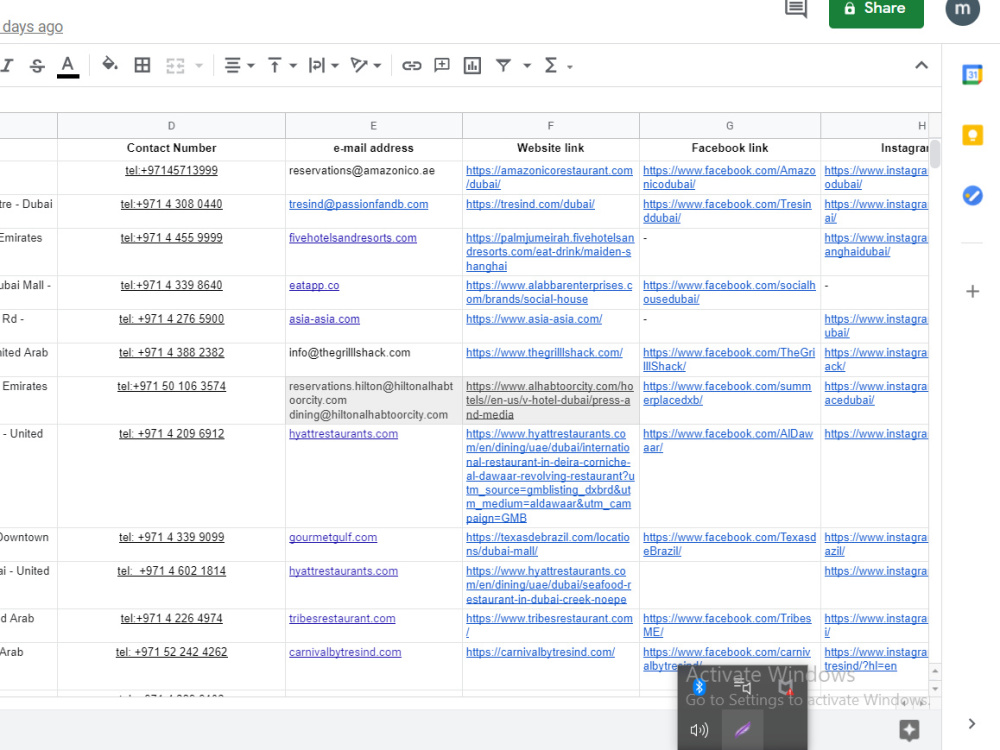Viewport: 1000px width, 750px height.
Task: Open the text color picker
Action: pos(68,66)
